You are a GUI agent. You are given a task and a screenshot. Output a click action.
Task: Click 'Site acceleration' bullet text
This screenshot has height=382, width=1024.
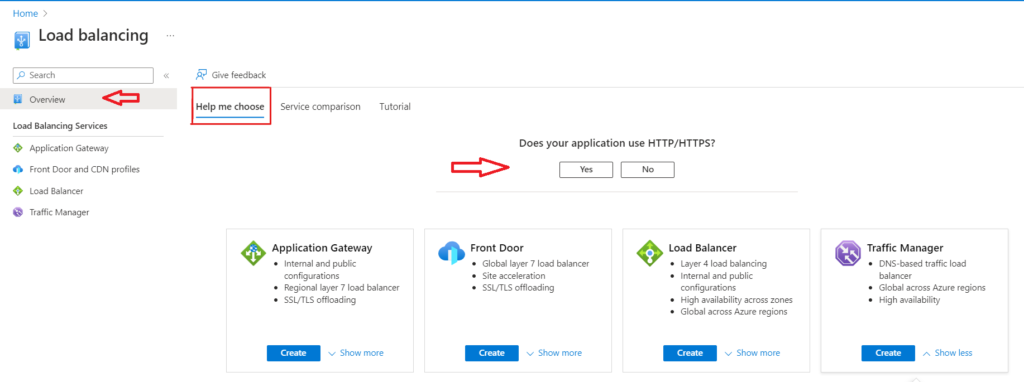pyautogui.click(x=513, y=276)
